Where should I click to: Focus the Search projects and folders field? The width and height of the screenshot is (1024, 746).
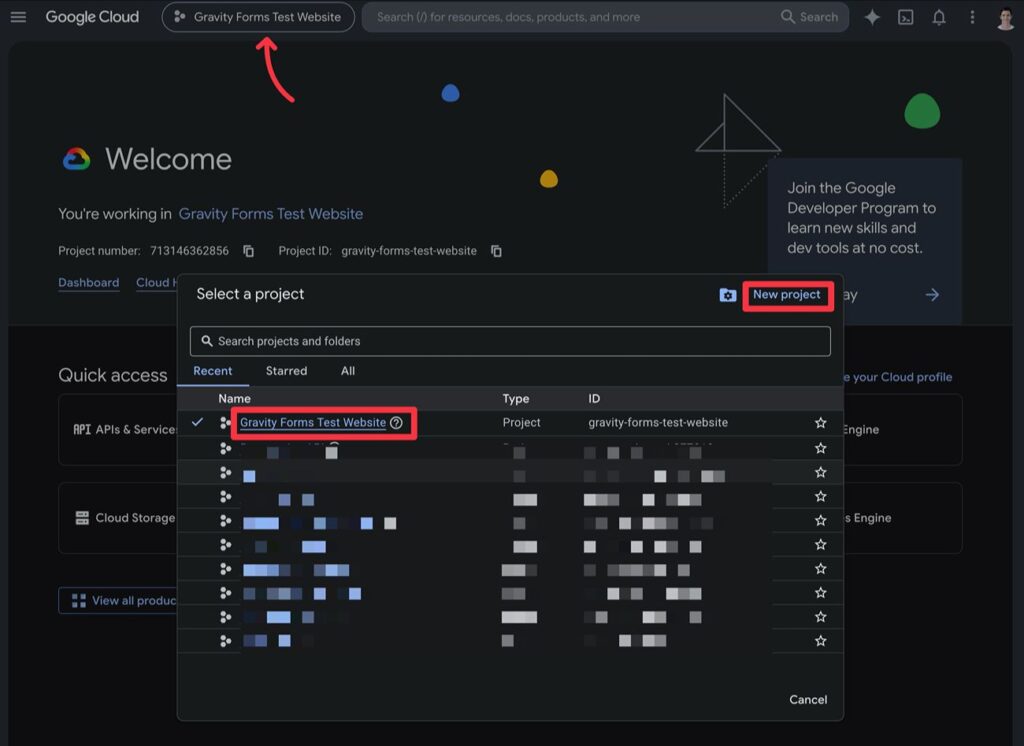coord(510,341)
